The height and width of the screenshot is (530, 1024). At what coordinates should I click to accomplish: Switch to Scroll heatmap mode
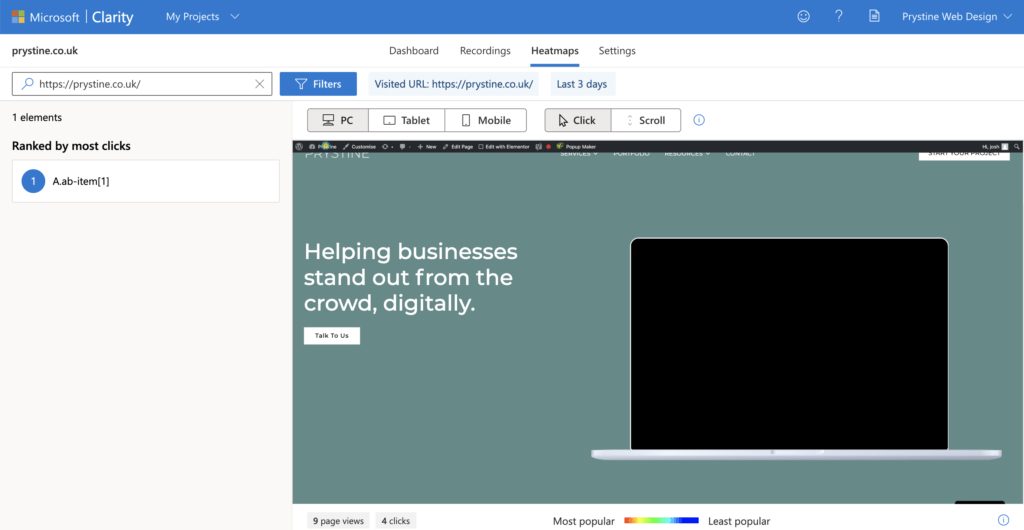pos(646,120)
